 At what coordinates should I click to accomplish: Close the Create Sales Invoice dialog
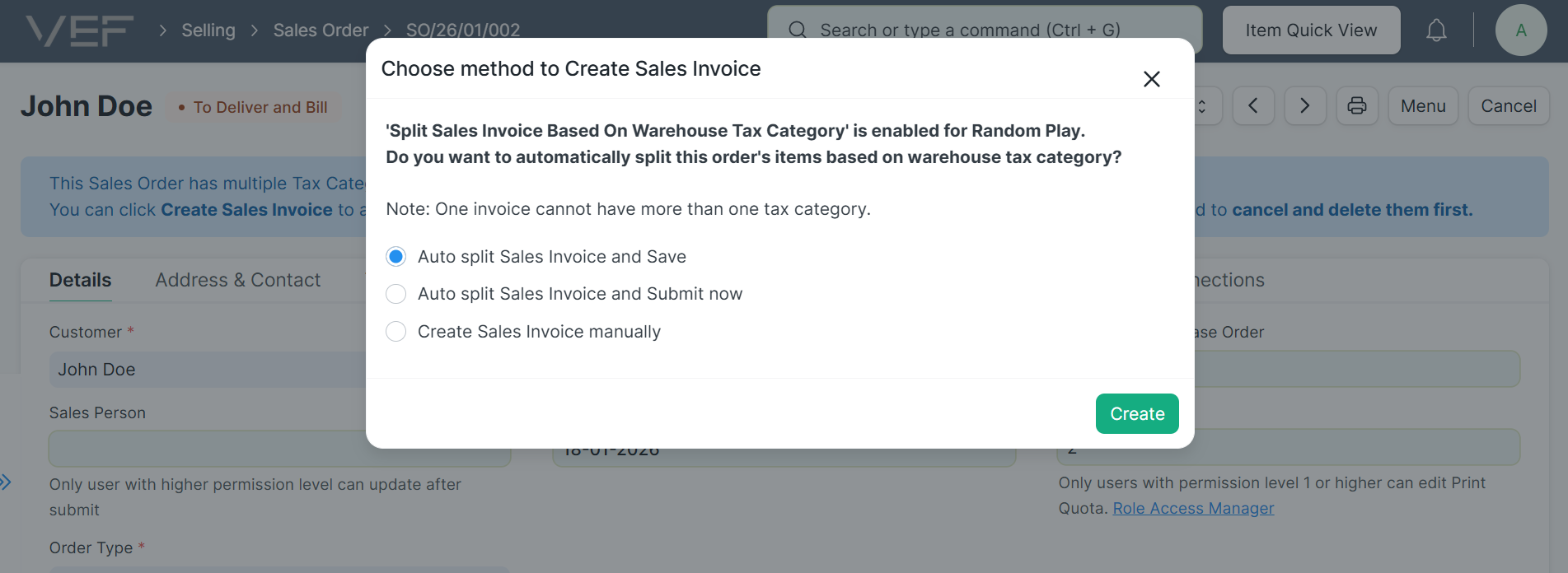pos(1151,79)
